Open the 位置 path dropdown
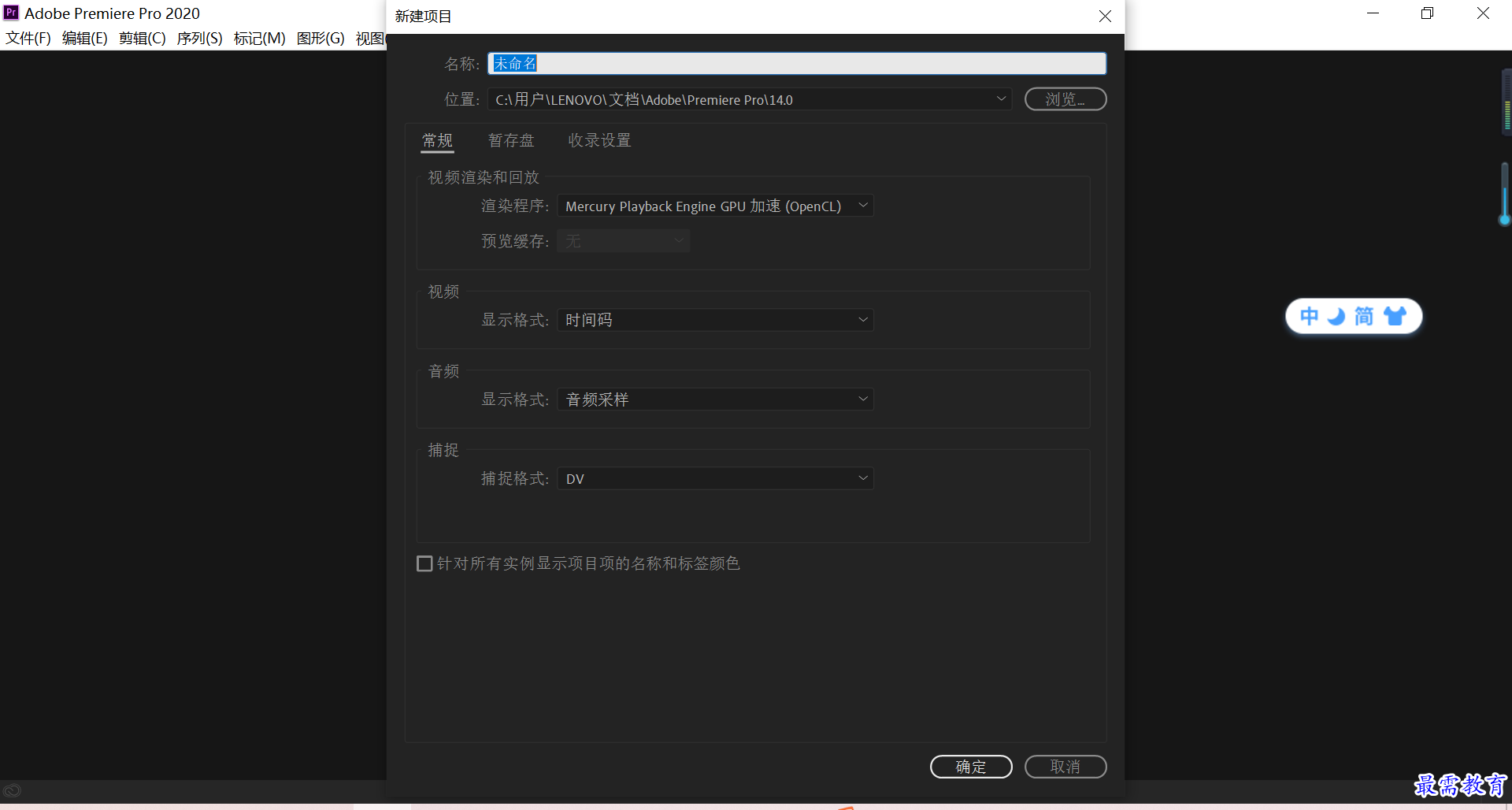This screenshot has height=810, width=1512. 750,99
